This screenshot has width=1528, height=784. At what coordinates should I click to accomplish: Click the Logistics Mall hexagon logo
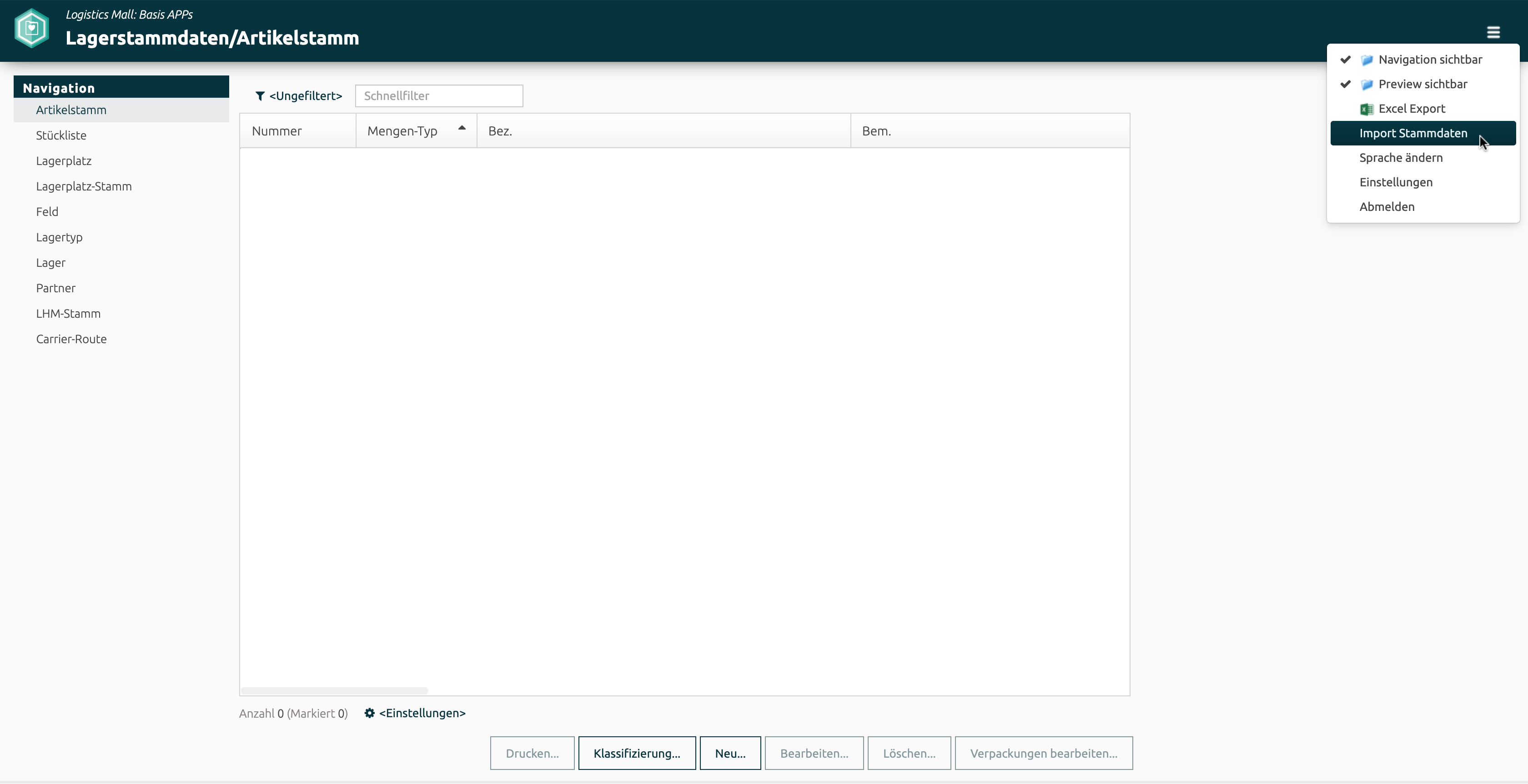pyautogui.click(x=31, y=29)
